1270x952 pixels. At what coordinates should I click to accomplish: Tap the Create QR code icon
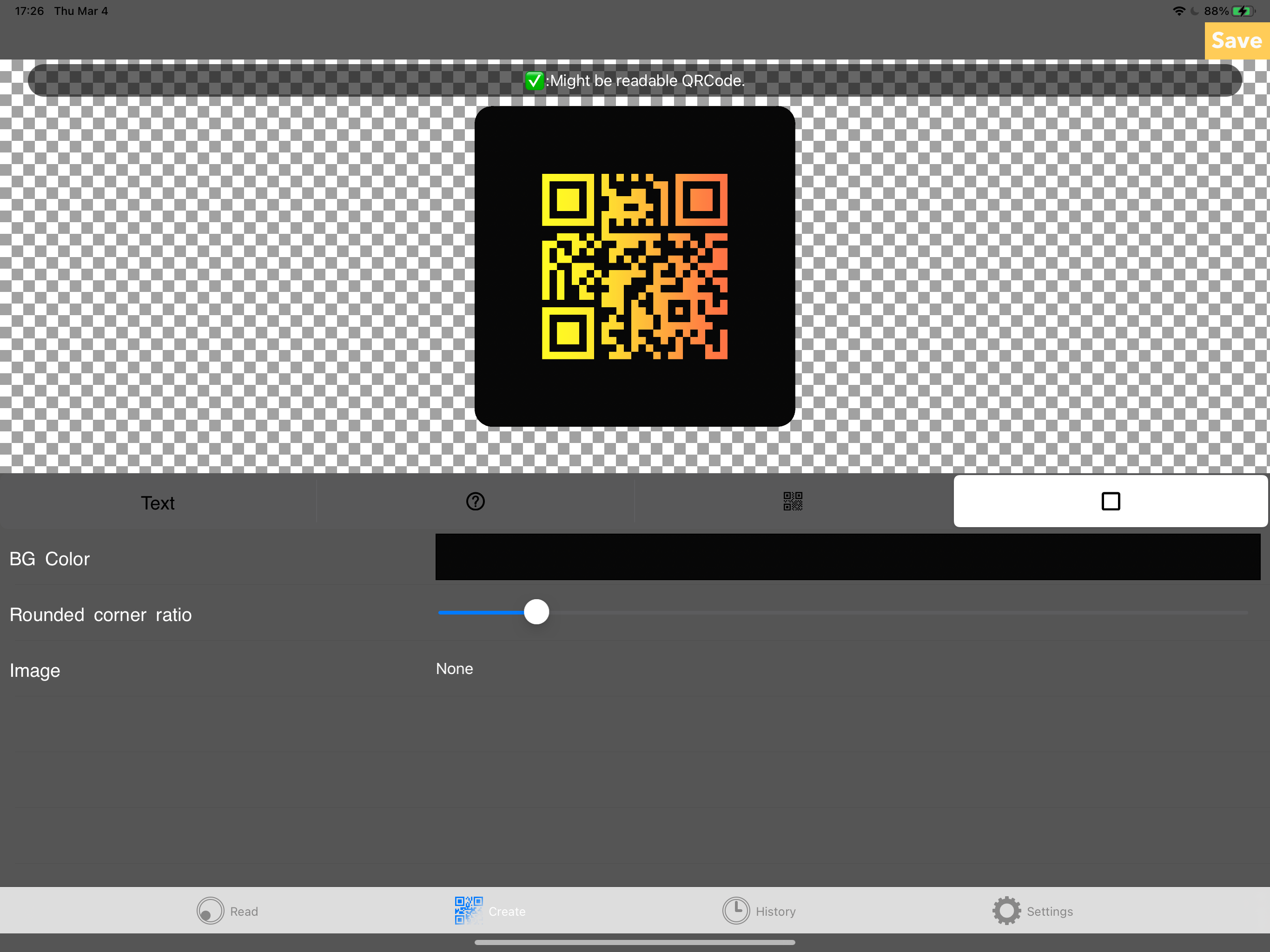[469, 911]
